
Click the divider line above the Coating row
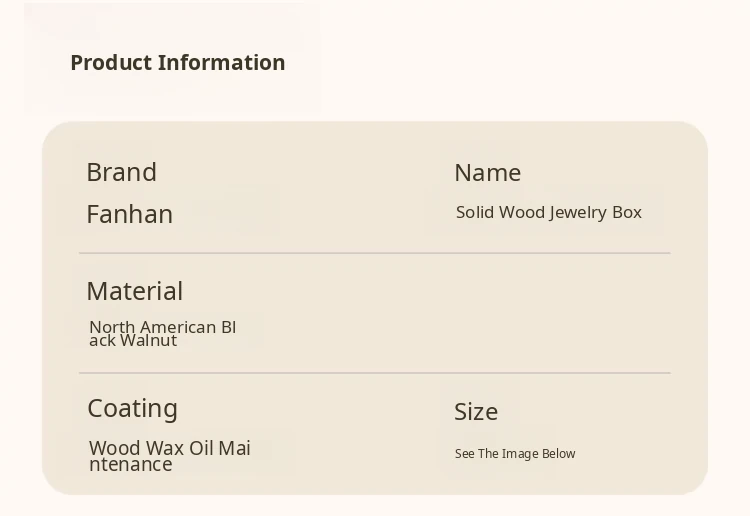click(374, 373)
